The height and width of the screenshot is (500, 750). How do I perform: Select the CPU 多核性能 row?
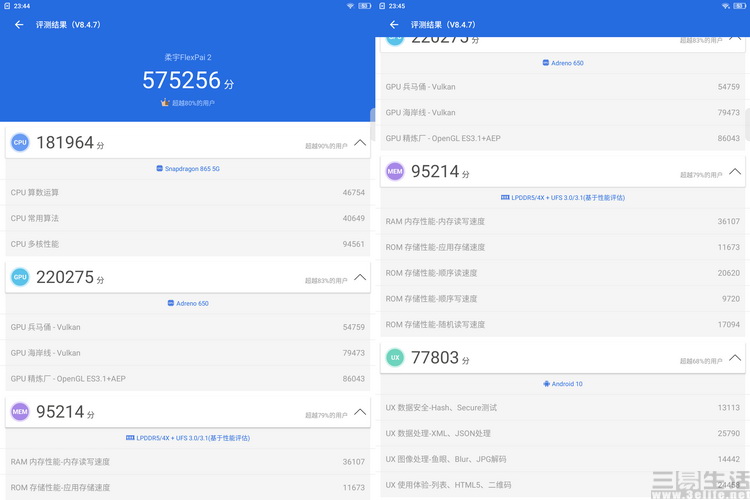pyautogui.click(x=188, y=244)
